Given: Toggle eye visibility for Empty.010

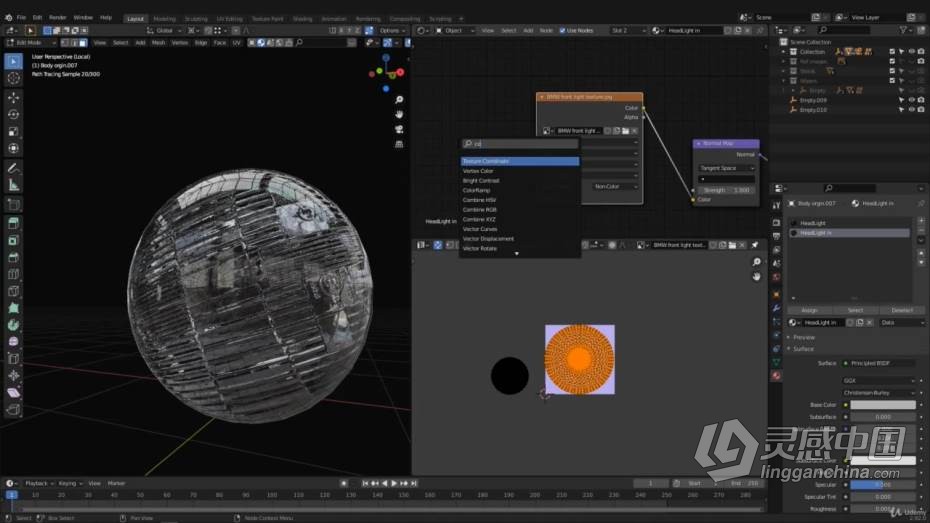Looking at the screenshot, I should tap(912, 110).
